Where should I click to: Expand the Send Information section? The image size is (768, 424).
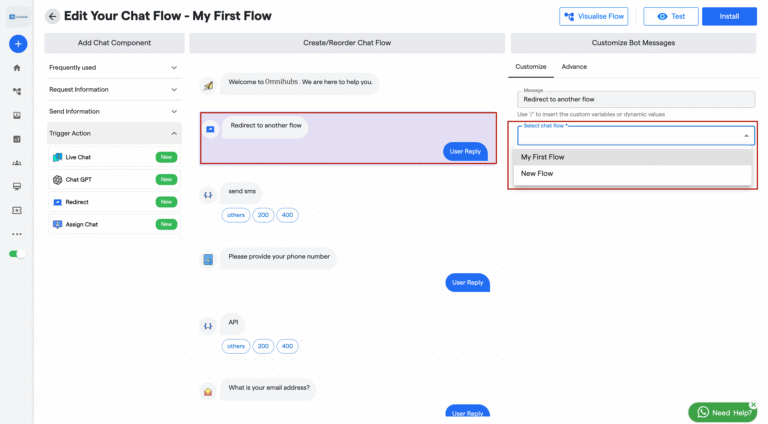point(114,112)
